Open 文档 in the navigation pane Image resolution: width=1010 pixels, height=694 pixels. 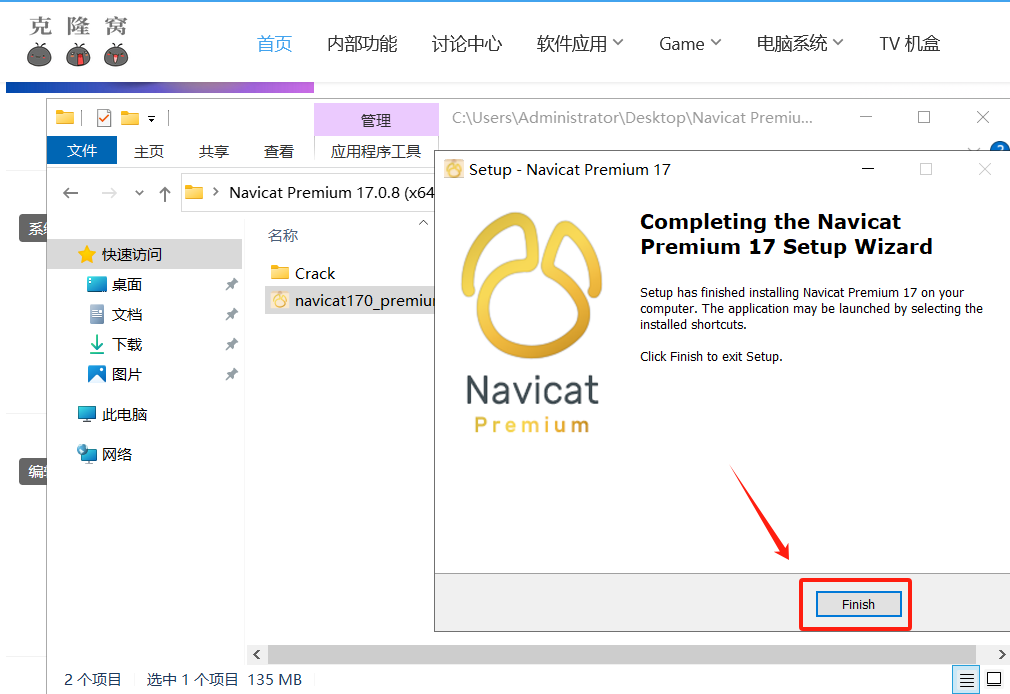pos(127,314)
